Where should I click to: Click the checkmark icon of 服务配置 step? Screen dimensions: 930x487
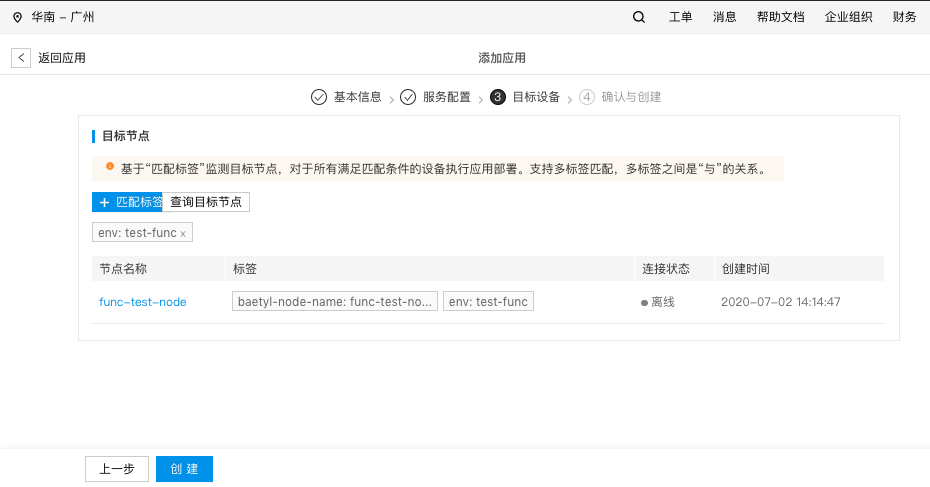(x=408, y=97)
